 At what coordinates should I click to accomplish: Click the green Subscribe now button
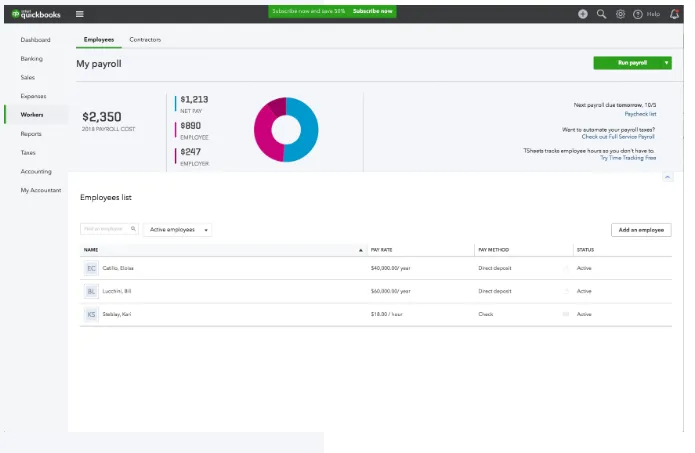pos(372,11)
